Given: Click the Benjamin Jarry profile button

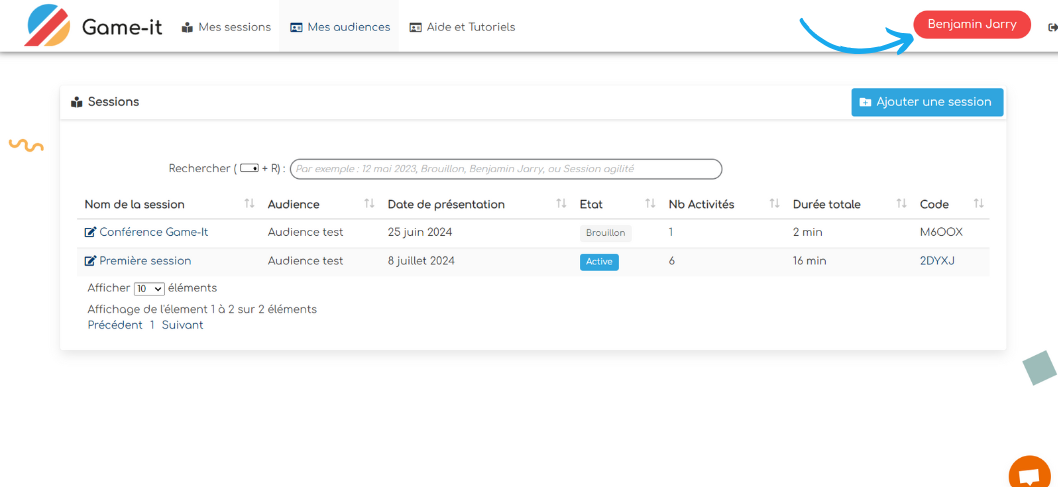Looking at the screenshot, I should coord(972,24).
